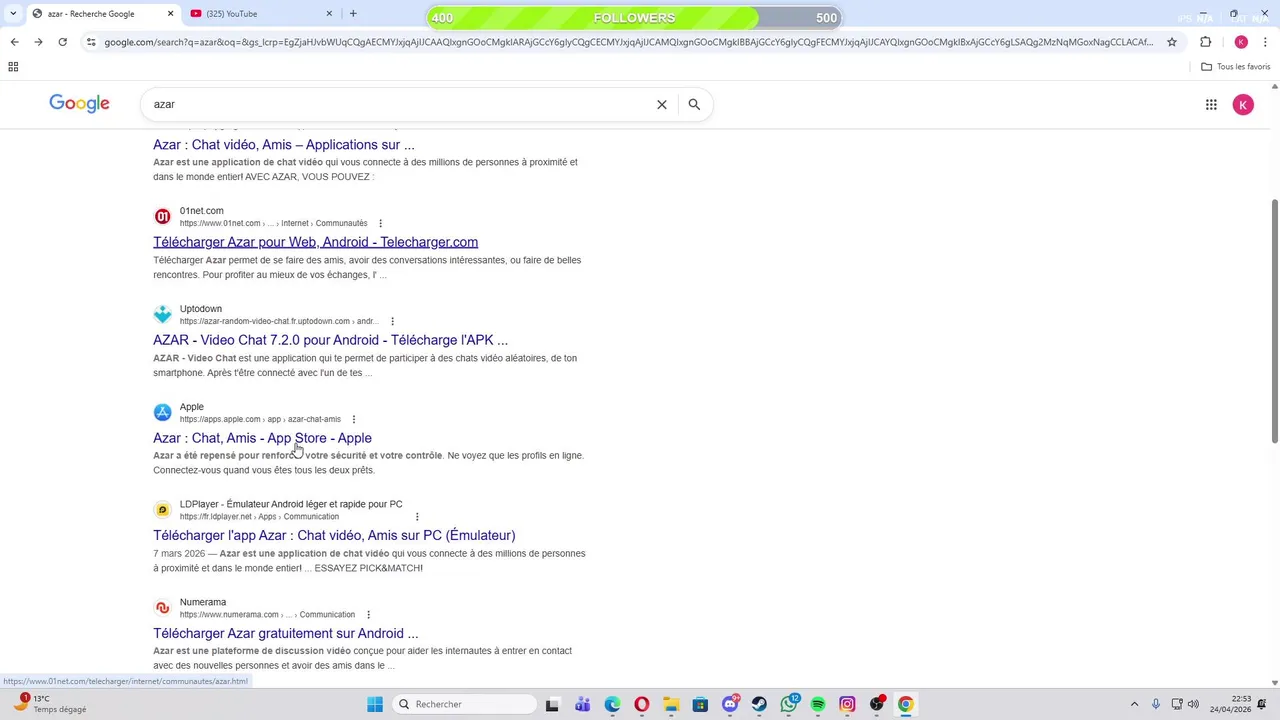Image resolution: width=1280 pixels, height=720 pixels.
Task: Reload the Google search page
Action: pos(62,42)
